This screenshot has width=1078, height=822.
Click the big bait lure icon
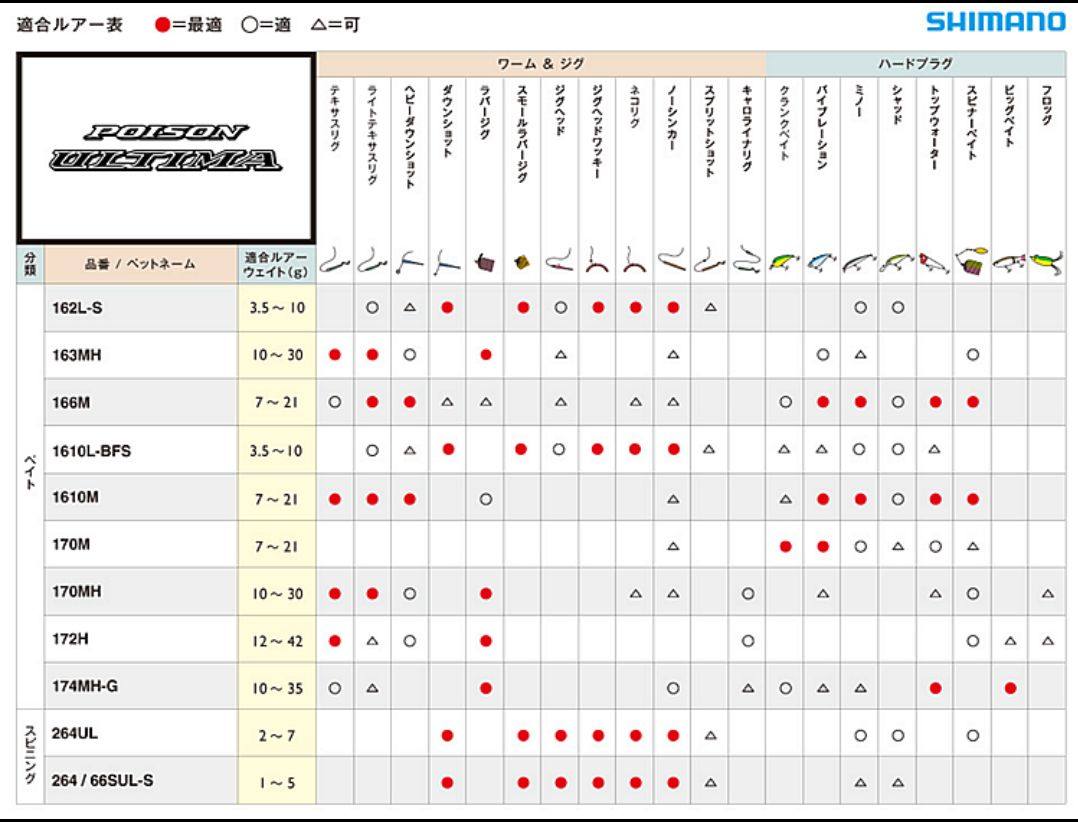1009,263
